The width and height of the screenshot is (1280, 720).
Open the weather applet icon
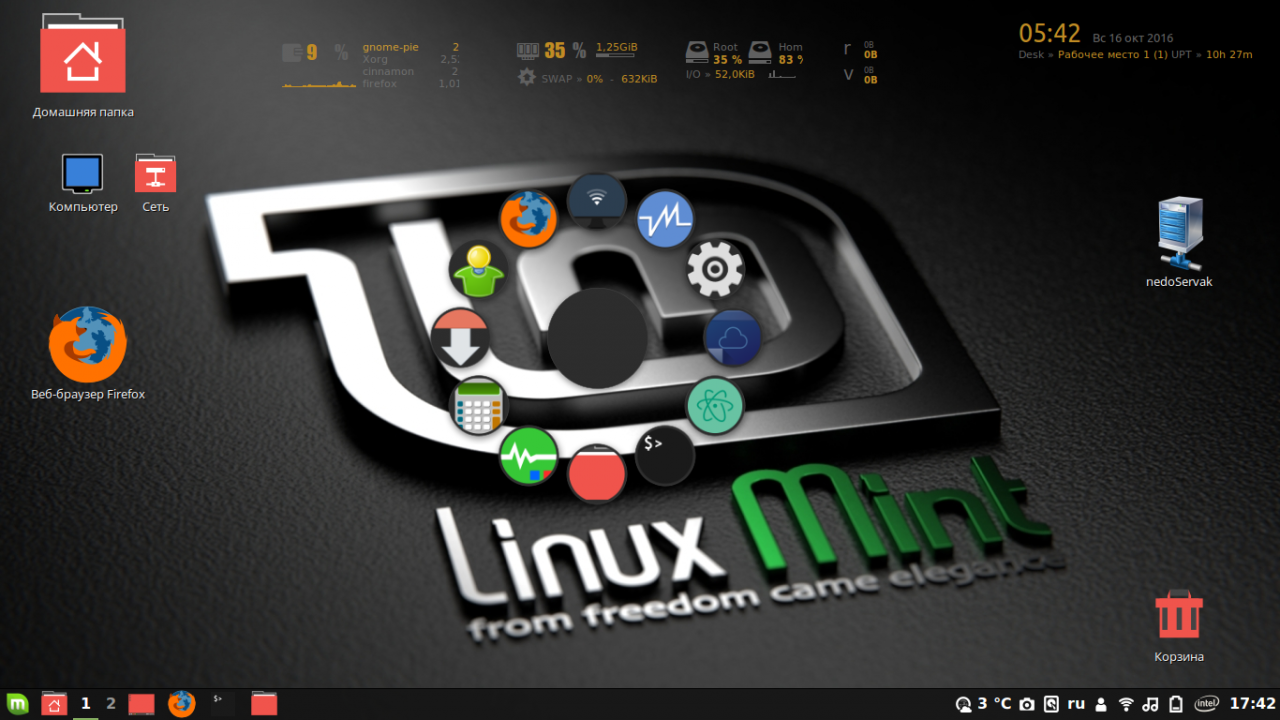pyautogui.click(x=963, y=704)
